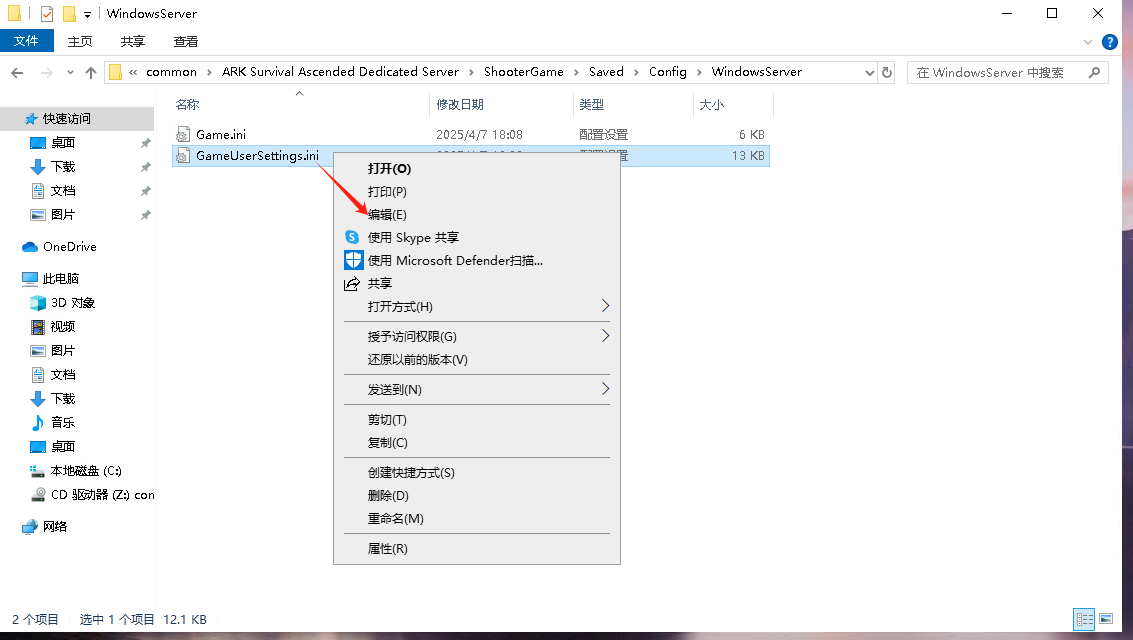Select 'Config' in the address breadcrumb
Image resolution: width=1133 pixels, height=640 pixels.
pyautogui.click(x=668, y=72)
